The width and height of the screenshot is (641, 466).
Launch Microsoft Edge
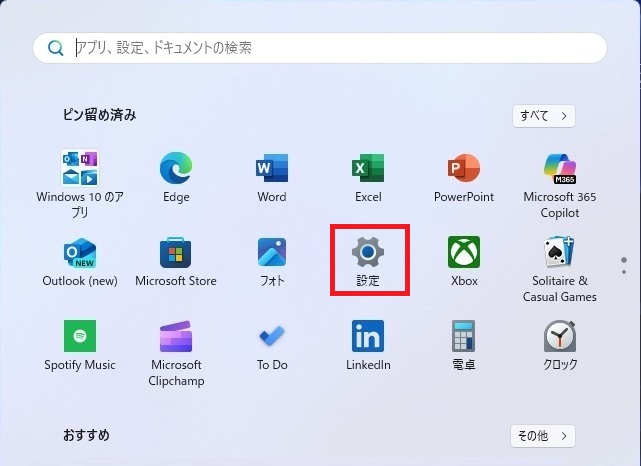click(176, 168)
